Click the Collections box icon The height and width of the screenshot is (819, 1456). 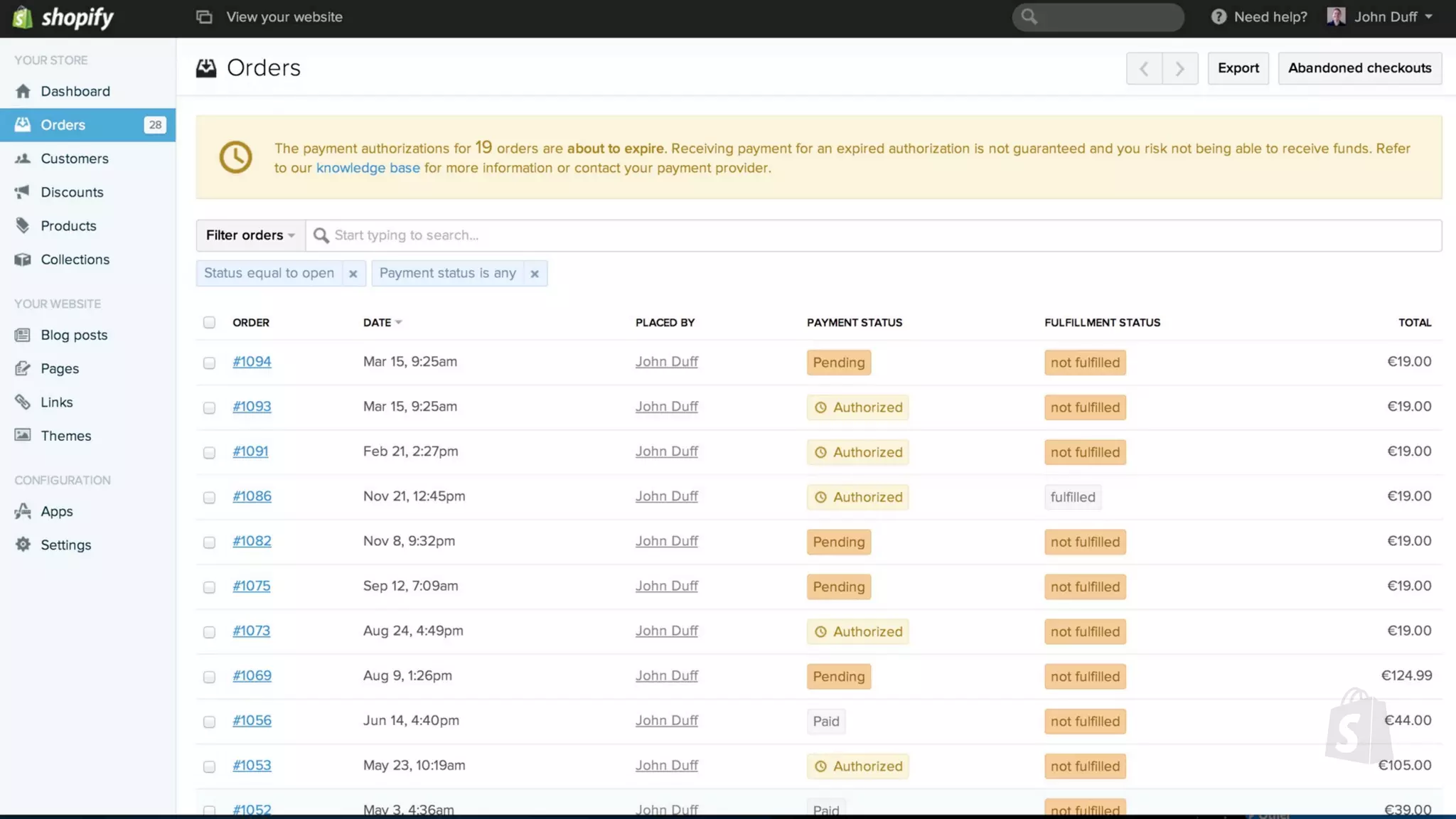click(x=23, y=259)
